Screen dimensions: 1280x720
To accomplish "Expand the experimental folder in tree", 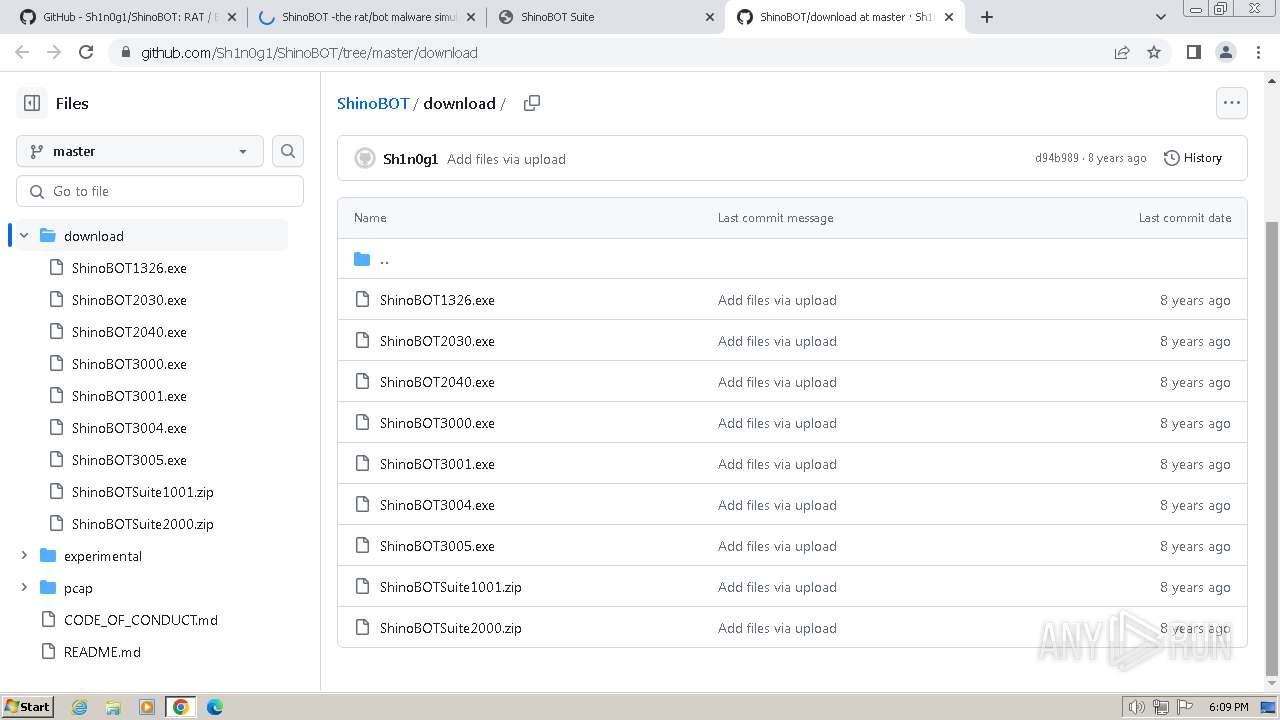I will click(x=24, y=556).
